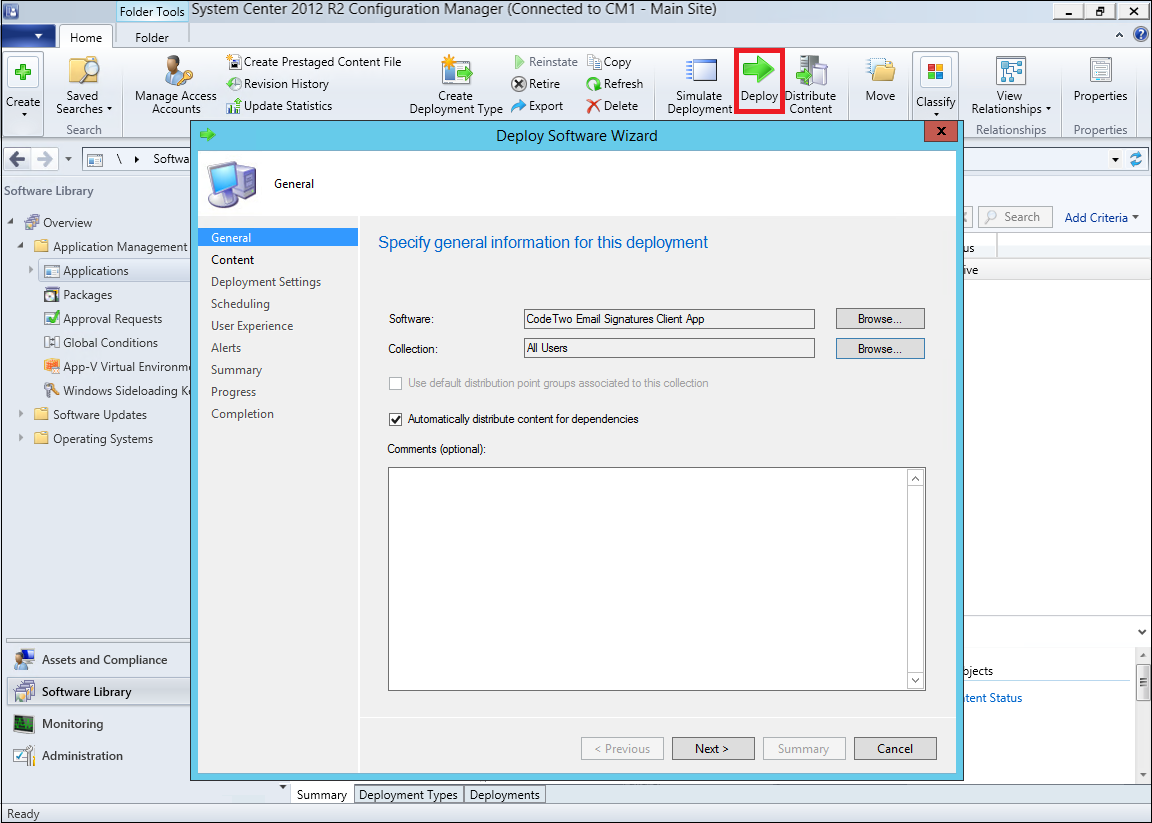This screenshot has width=1152, height=823.
Task: Refresh the view from the ribbon
Action: coord(614,84)
